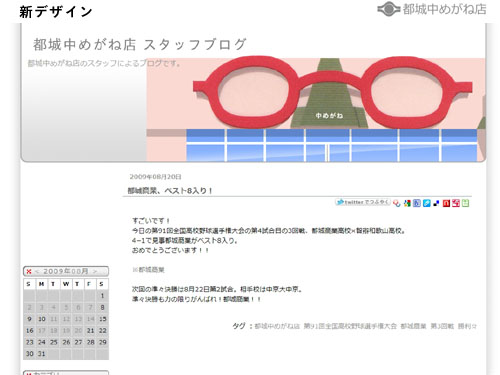Screen dimensions: 500x375
Task: Click the Google bookmark share icon
Action: tap(407, 203)
